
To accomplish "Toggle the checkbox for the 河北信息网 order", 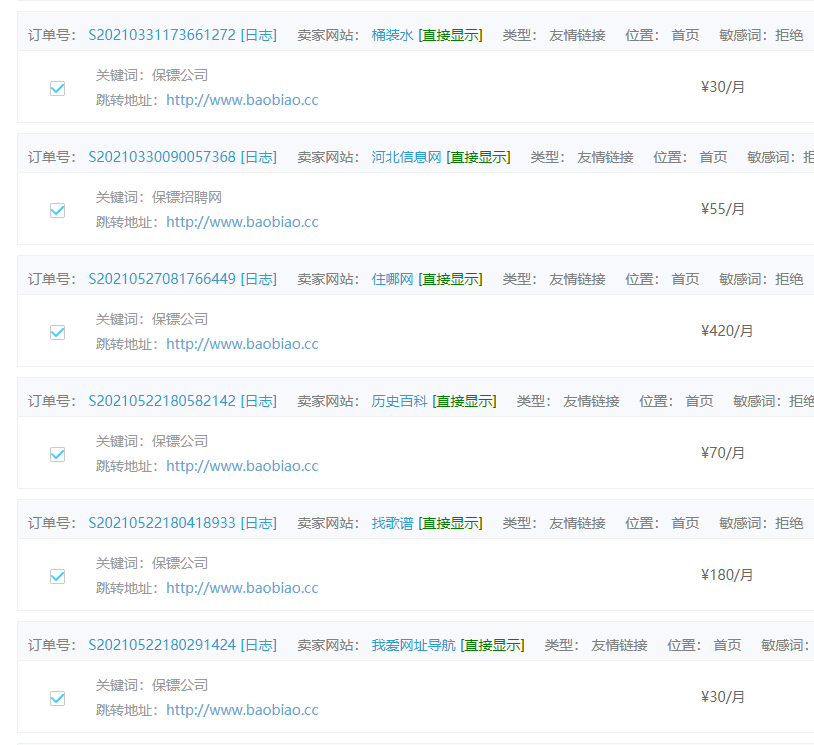I will [x=57, y=210].
